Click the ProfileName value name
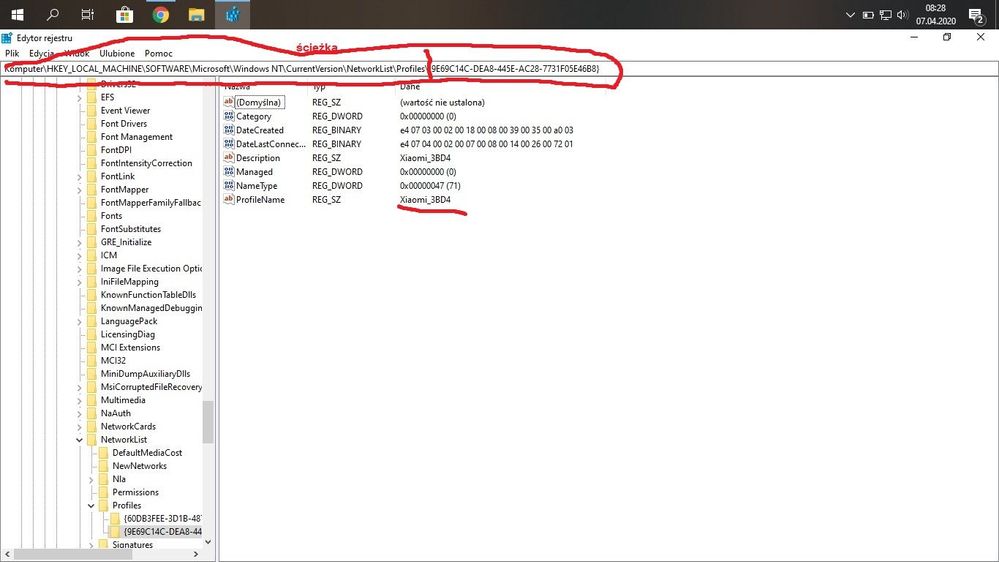Screen dimensions: 999x562 [x=260, y=199]
